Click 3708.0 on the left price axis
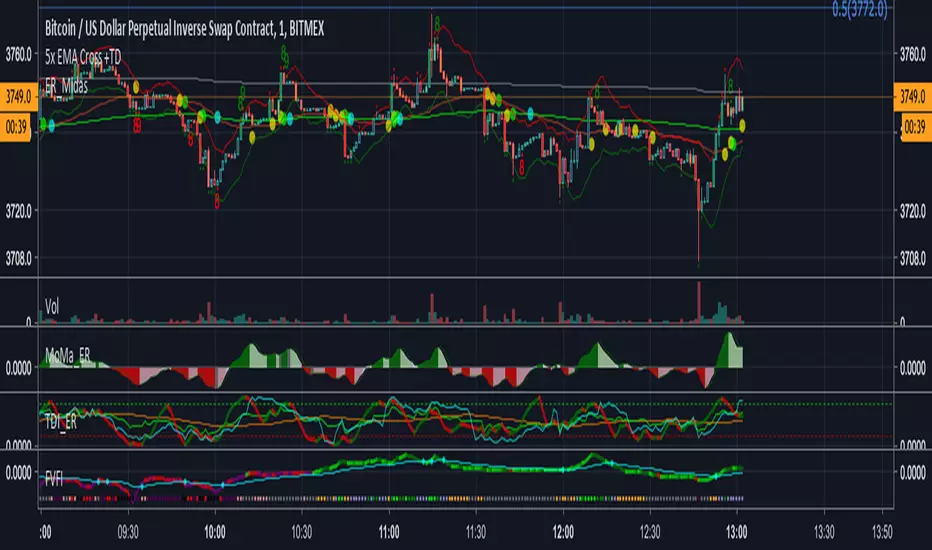Image resolution: width=932 pixels, height=550 pixels. (x=18, y=259)
